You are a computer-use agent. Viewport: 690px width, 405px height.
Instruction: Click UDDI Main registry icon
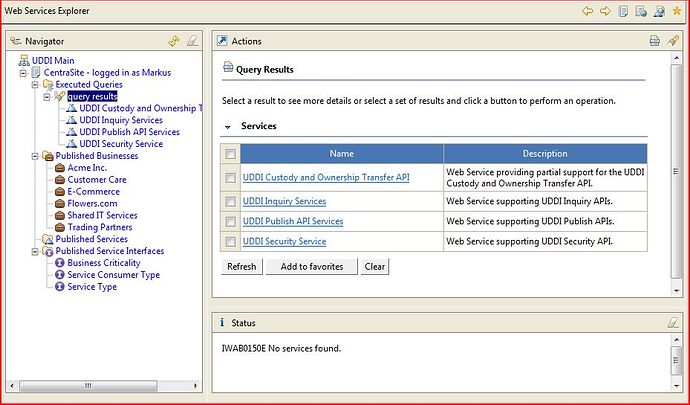click(x=24, y=60)
